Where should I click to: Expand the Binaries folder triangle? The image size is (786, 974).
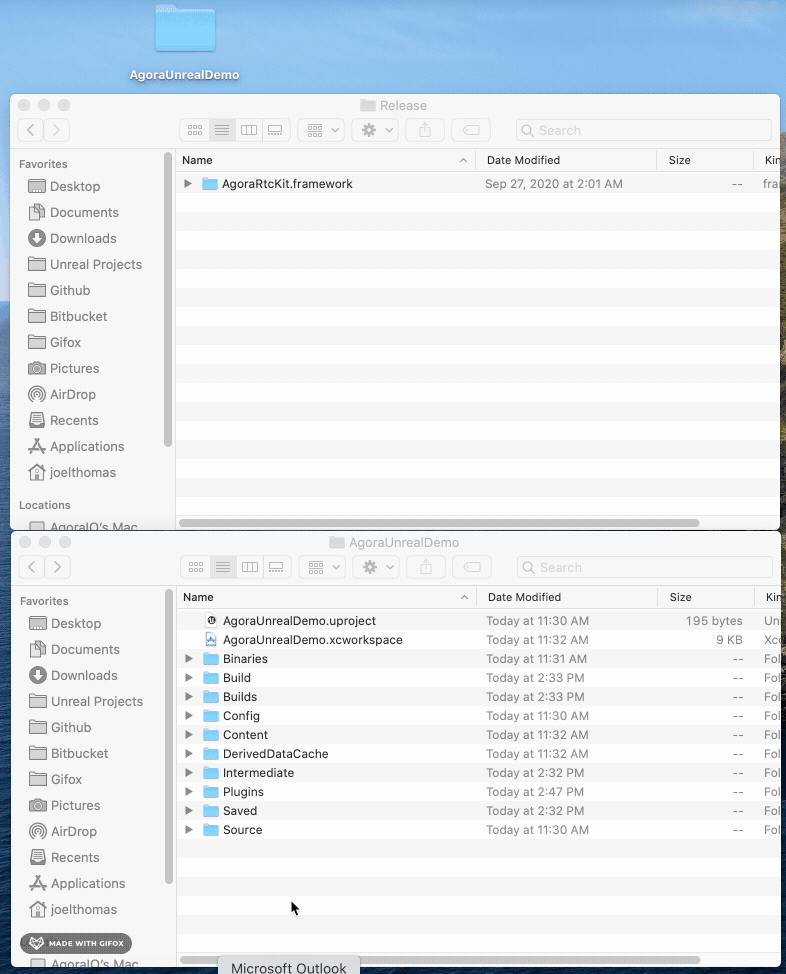189,658
